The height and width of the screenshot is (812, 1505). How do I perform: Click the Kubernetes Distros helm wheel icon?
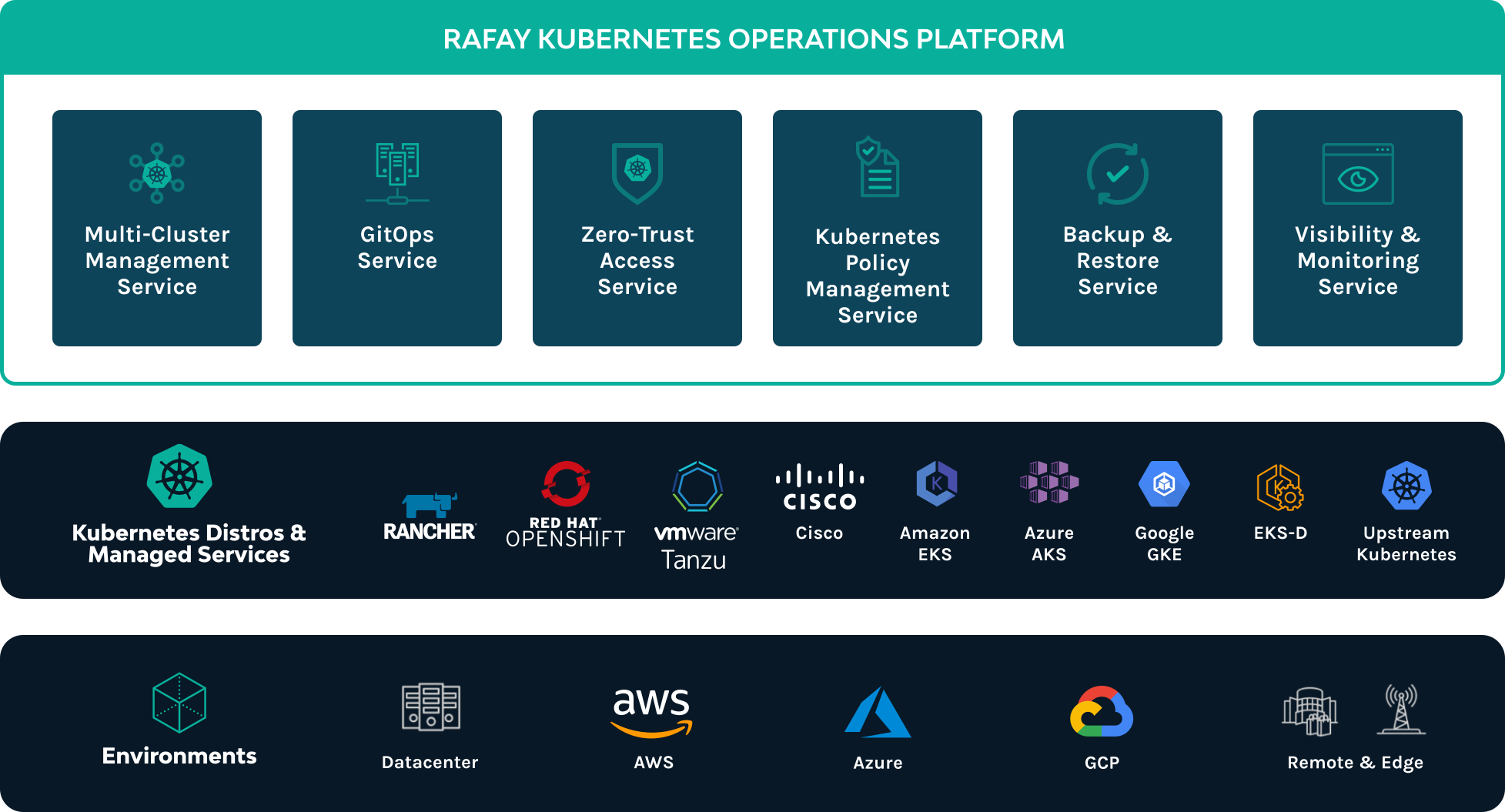[179, 476]
